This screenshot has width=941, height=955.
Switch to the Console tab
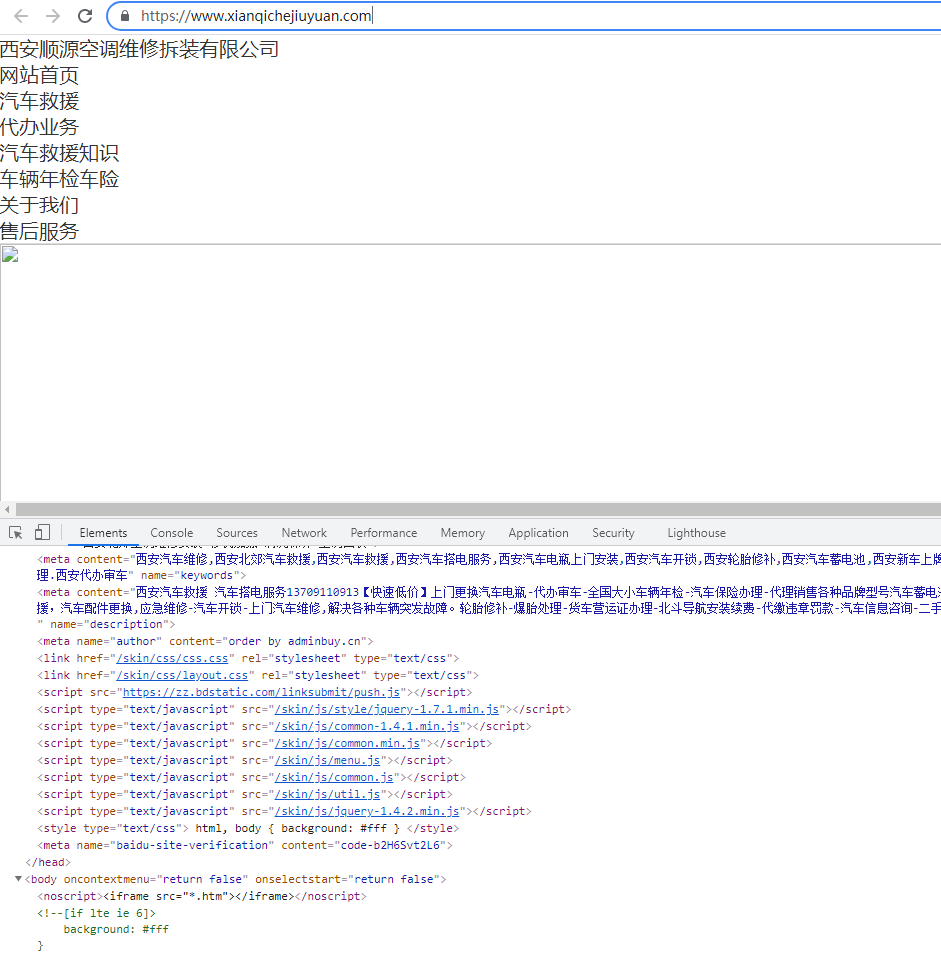[172, 533]
